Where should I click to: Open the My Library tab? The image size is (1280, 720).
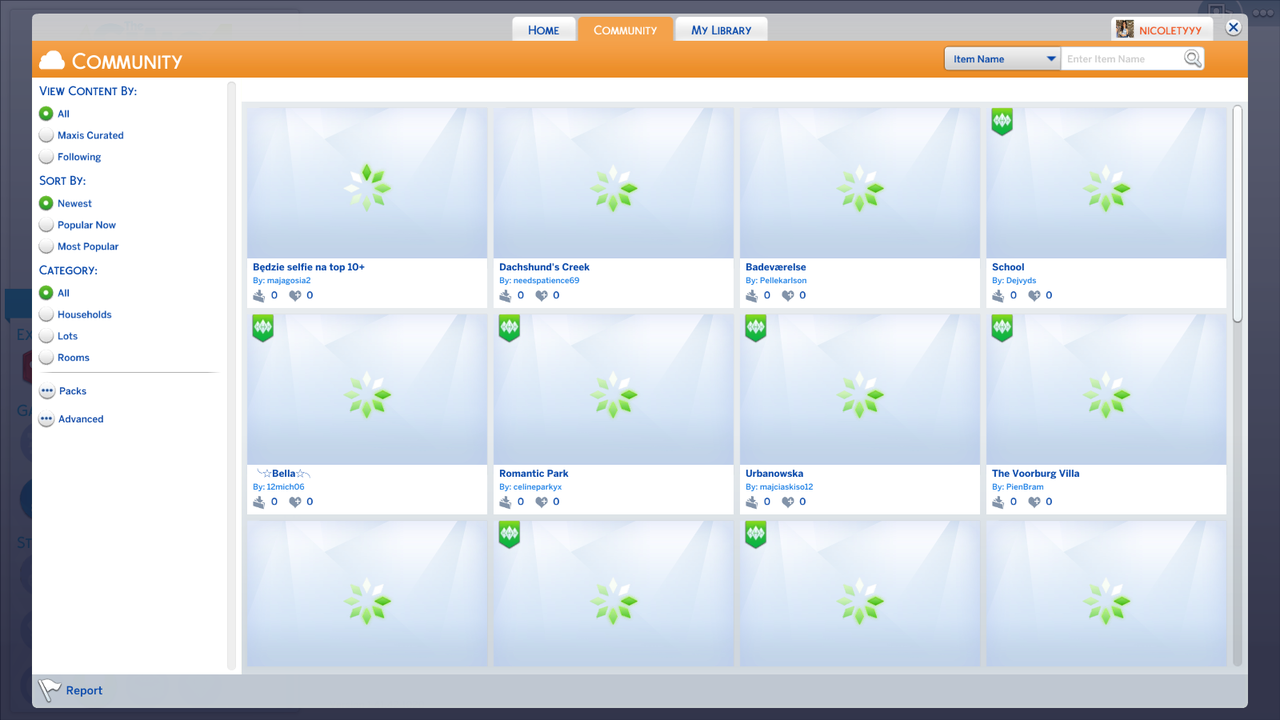click(721, 29)
